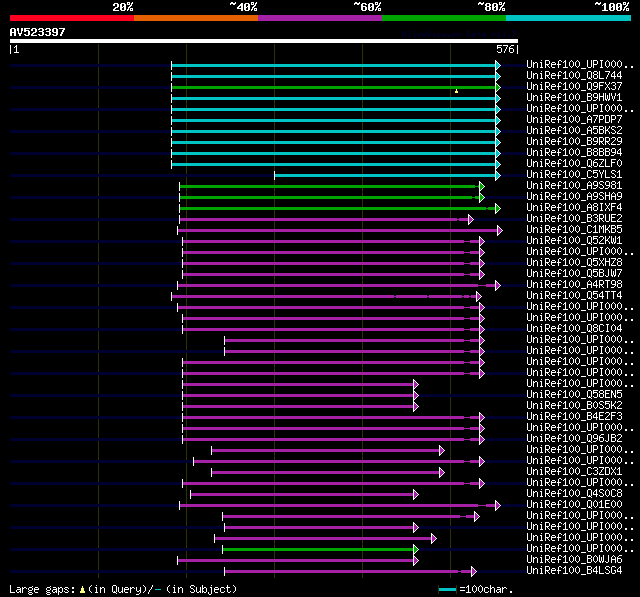Screen dimensions: 640x597
Task: Select hit label UniRef100_B0S5K2
Action: click(574, 406)
